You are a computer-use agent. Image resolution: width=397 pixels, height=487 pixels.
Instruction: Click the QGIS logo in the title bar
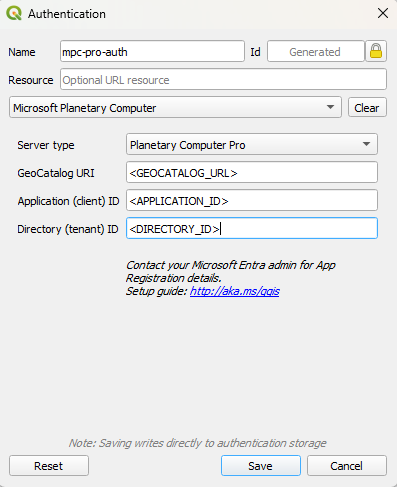[14, 14]
